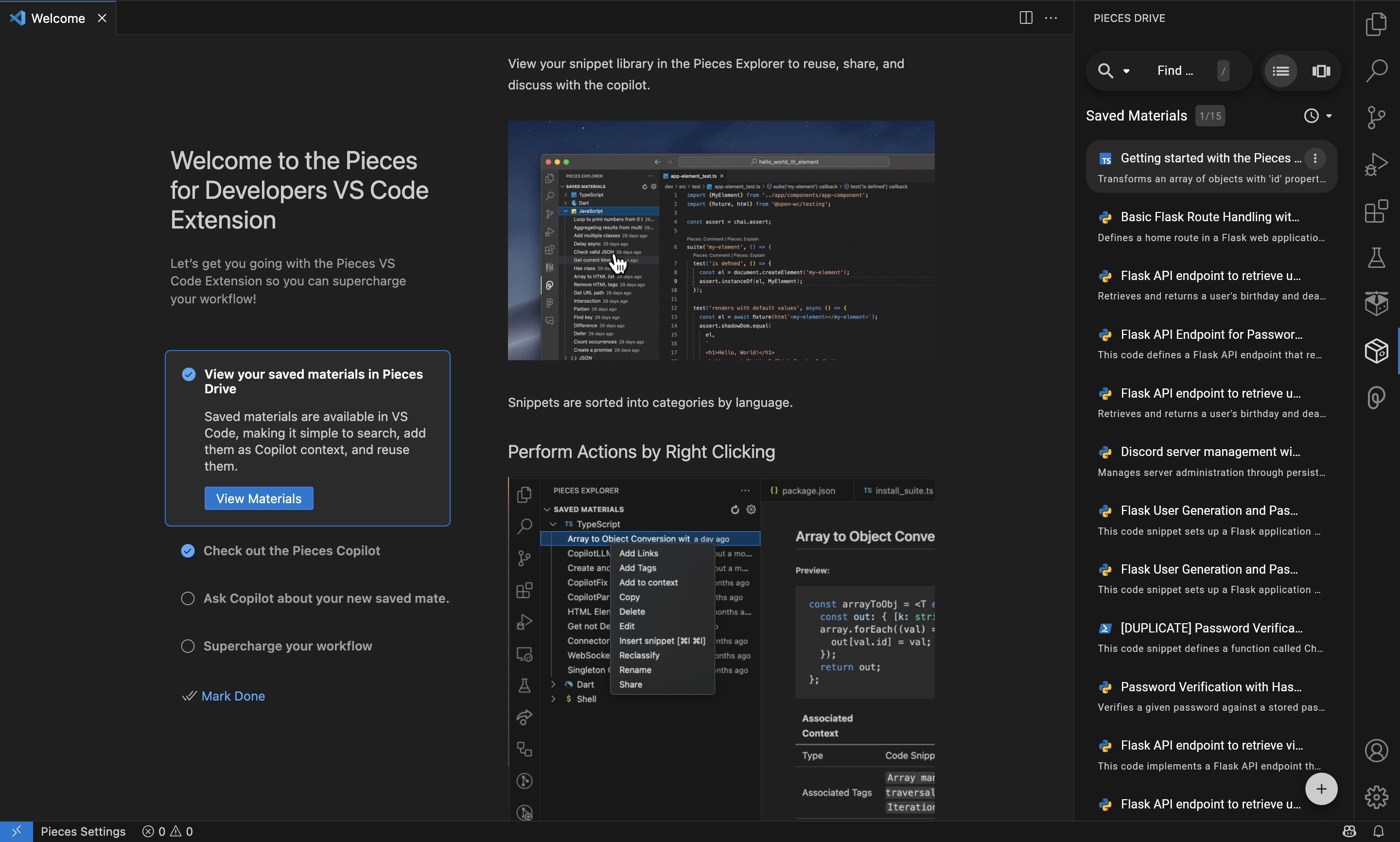The height and width of the screenshot is (842, 1400).
Task: Expand 'Ask Copilot about your new saved mate.' title
Action: click(326, 598)
